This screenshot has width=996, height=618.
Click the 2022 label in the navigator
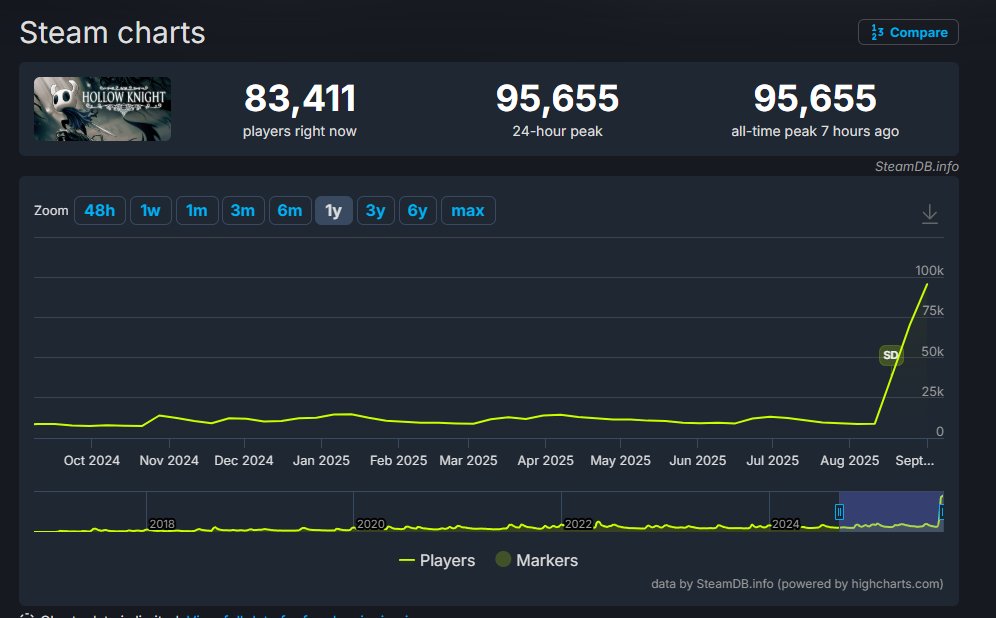[578, 524]
